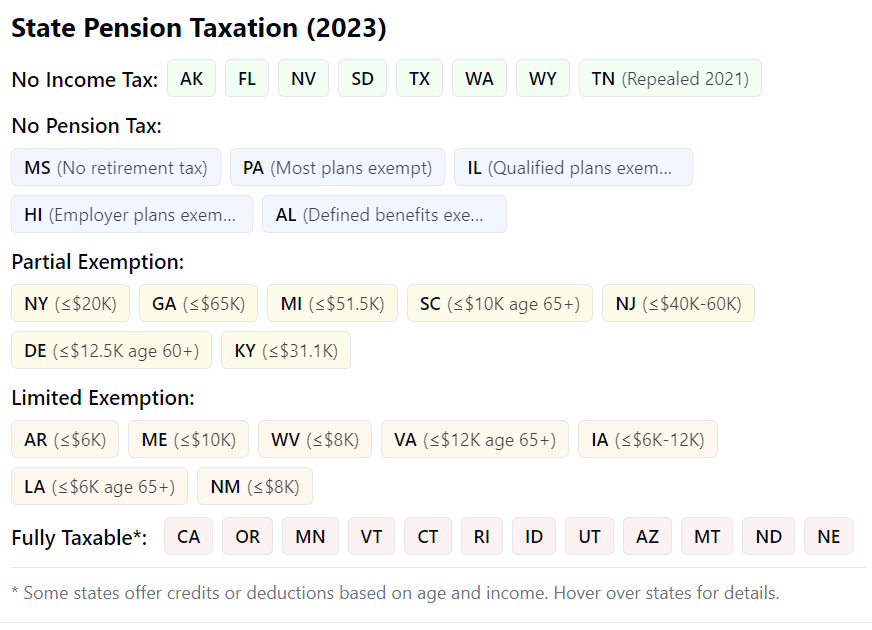The width and height of the screenshot is (872, 630).
Task: Click the KY (≤$31.1K) chip
Action: pos(286,350)
